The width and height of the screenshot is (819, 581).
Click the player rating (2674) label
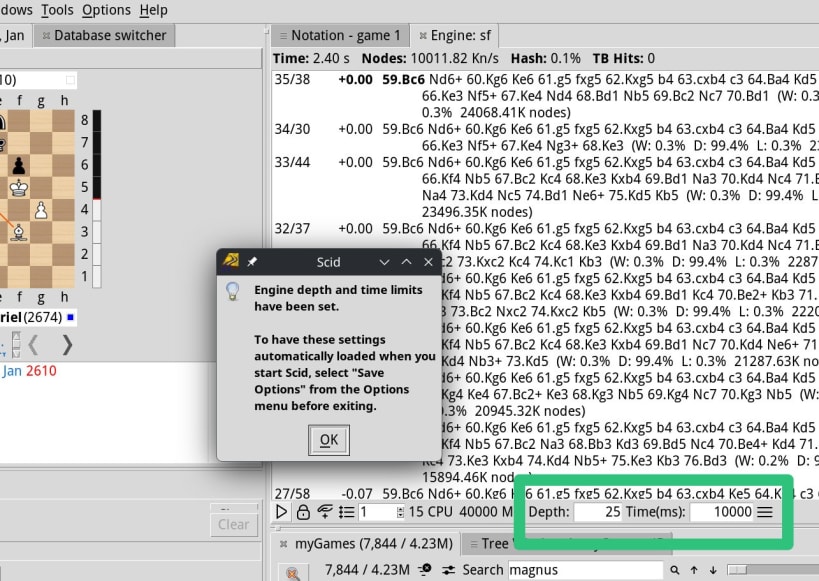(43, 317)
